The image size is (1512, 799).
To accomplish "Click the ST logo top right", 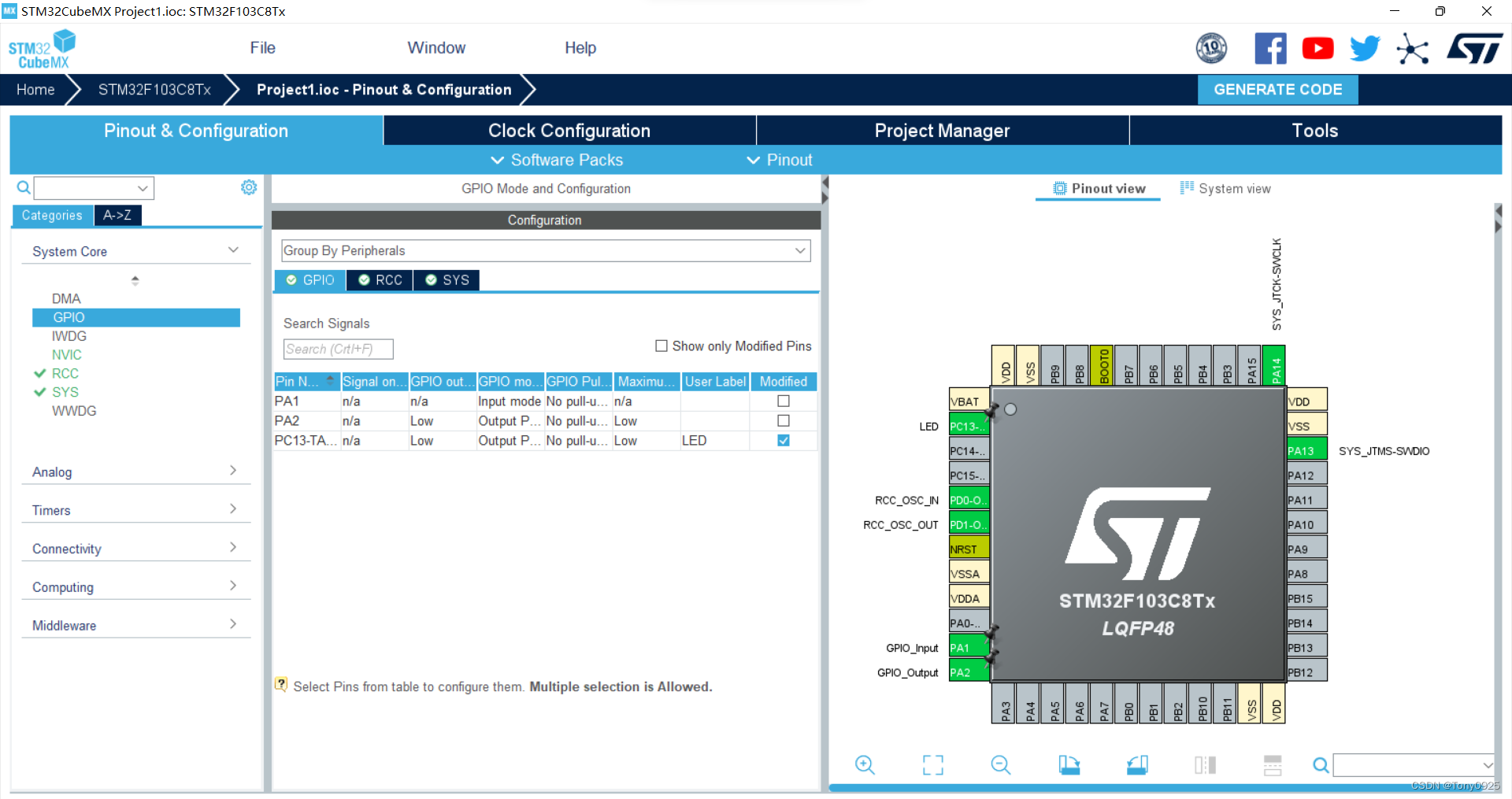I will (x=1475, y=49).
